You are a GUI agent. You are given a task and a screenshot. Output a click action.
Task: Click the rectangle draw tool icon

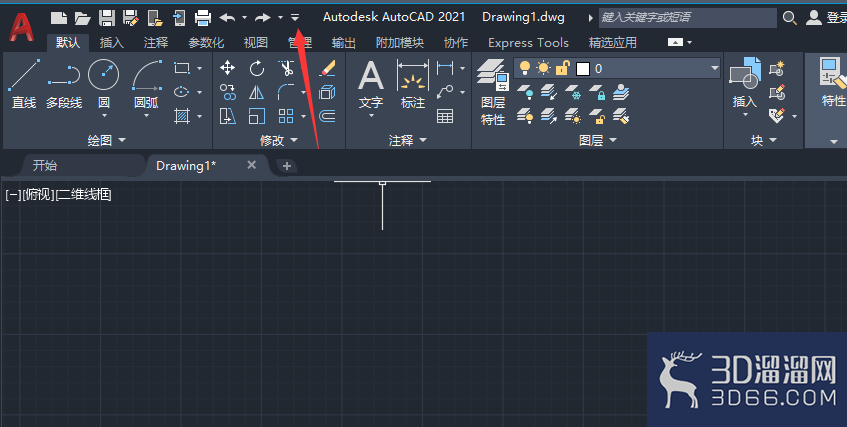click(x=182, y=68)
